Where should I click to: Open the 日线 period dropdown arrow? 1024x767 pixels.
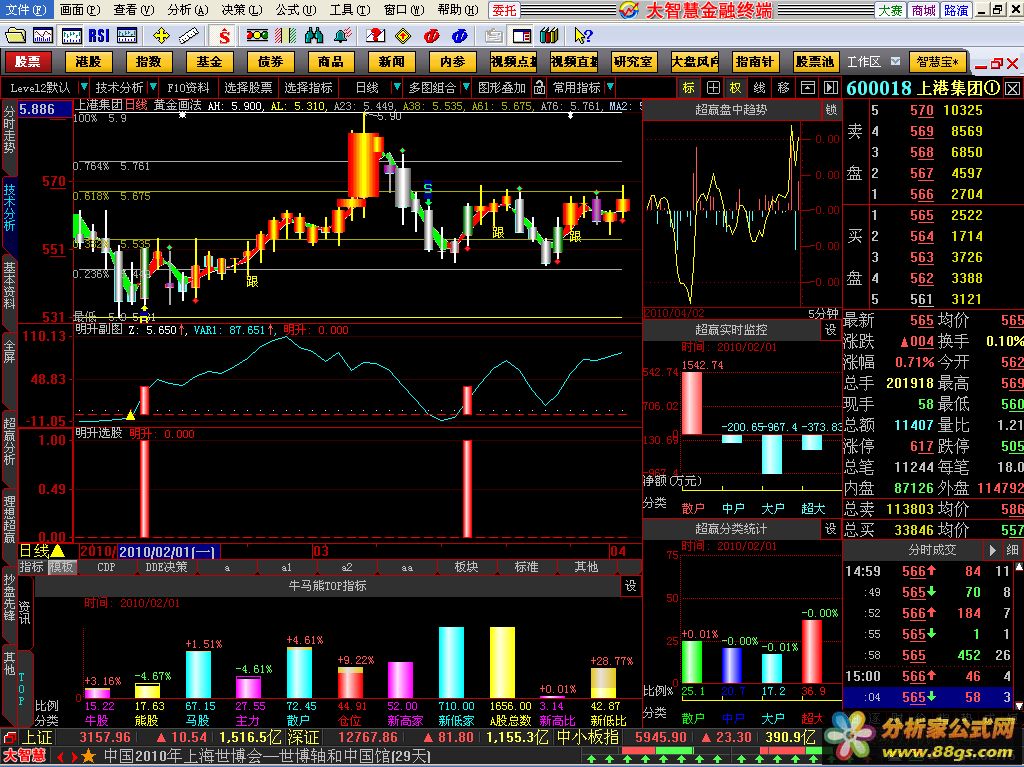click(396, 87)
